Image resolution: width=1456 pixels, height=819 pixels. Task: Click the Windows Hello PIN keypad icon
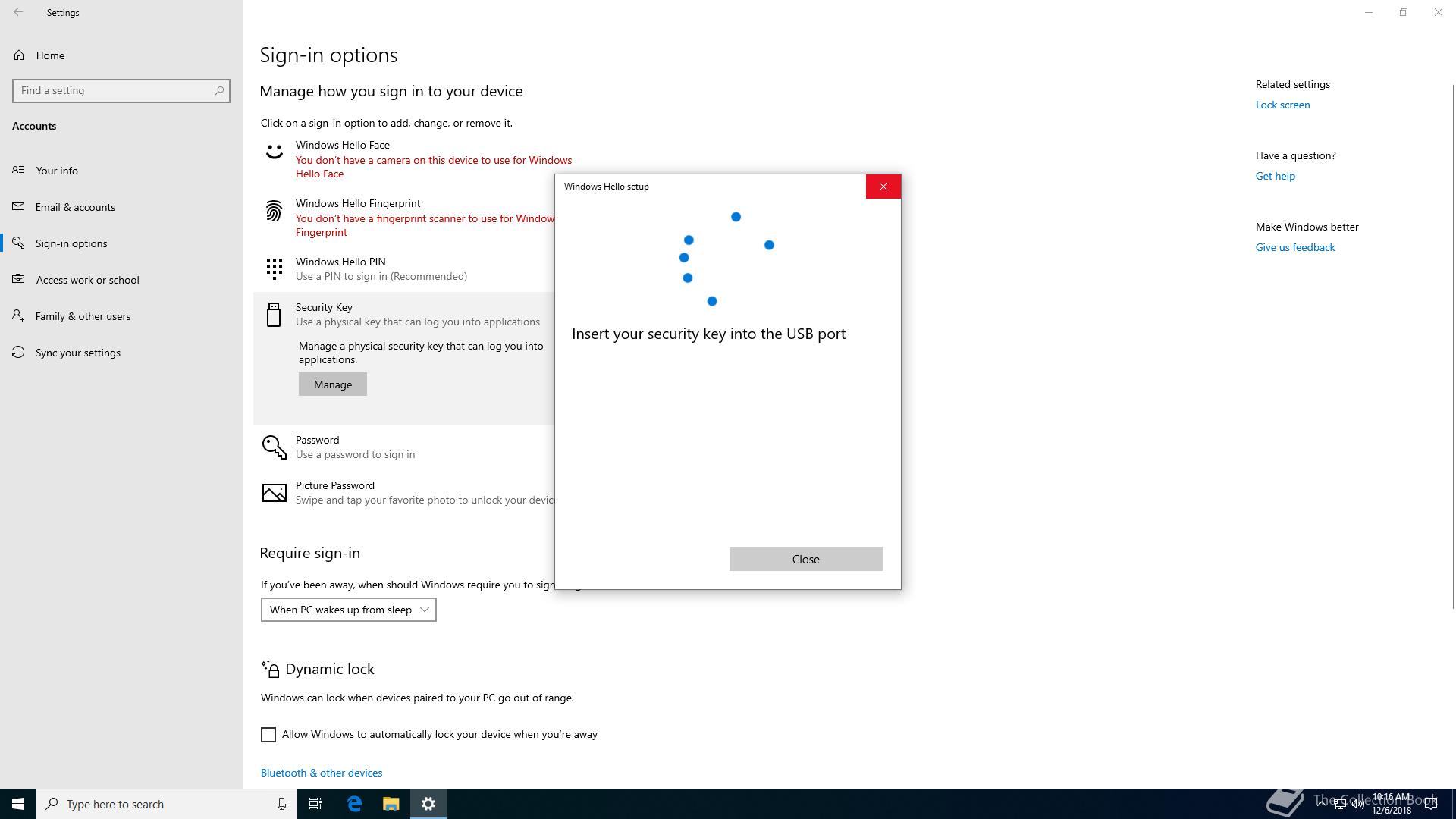274,268
